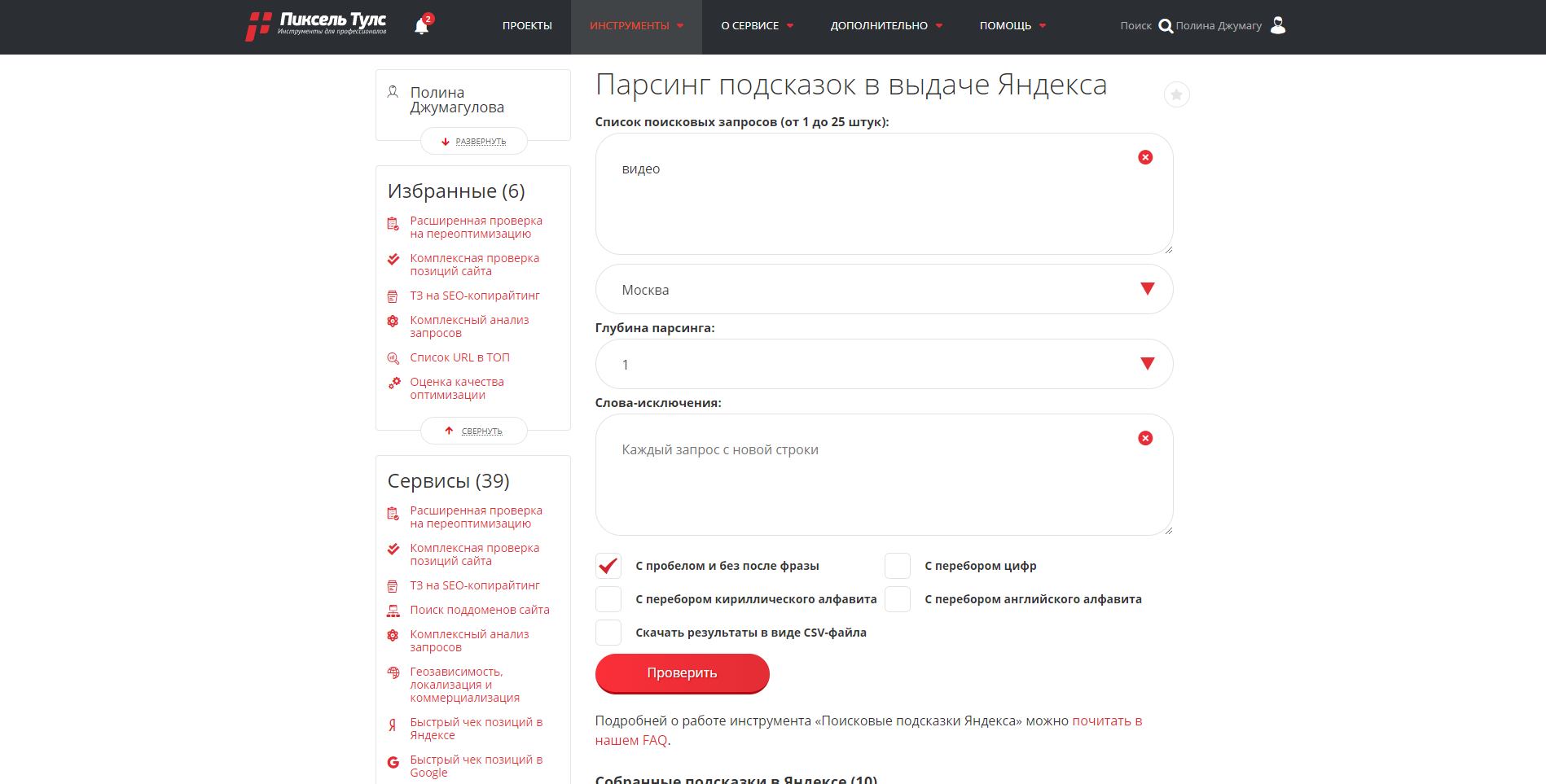Add tool to favorites with star icon
Image resolution: width=1546 pixels, height=784 pixels.
tap(1176, 94)
